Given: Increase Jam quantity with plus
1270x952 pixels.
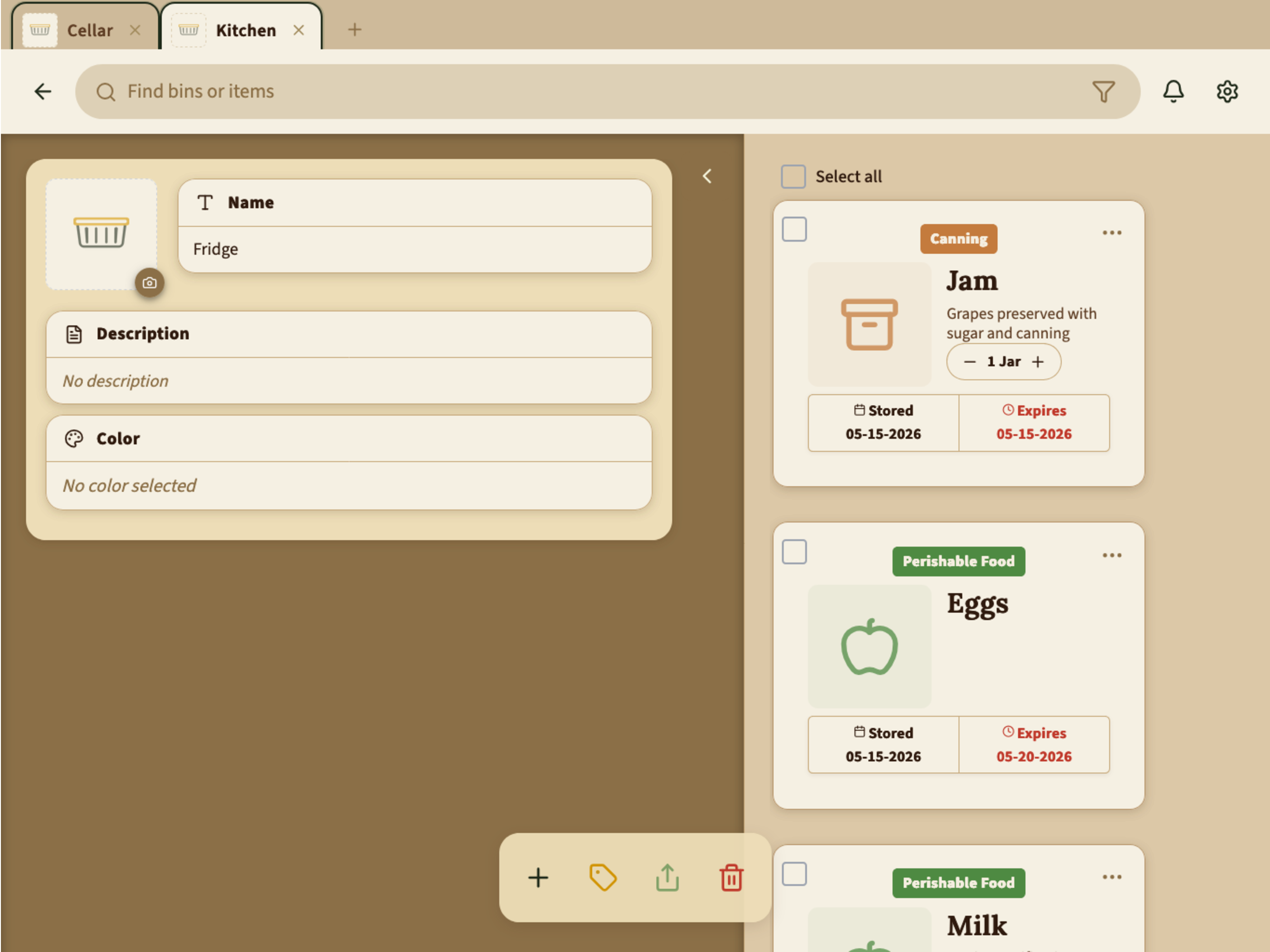Looking at the screenshot, I should [1038, 362].
